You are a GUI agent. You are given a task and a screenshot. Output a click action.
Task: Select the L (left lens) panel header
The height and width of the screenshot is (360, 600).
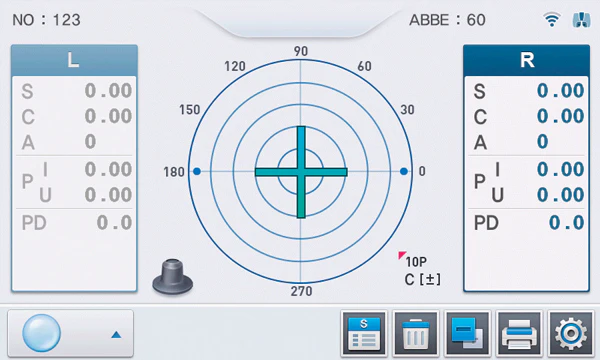click(x=74, y=60)
